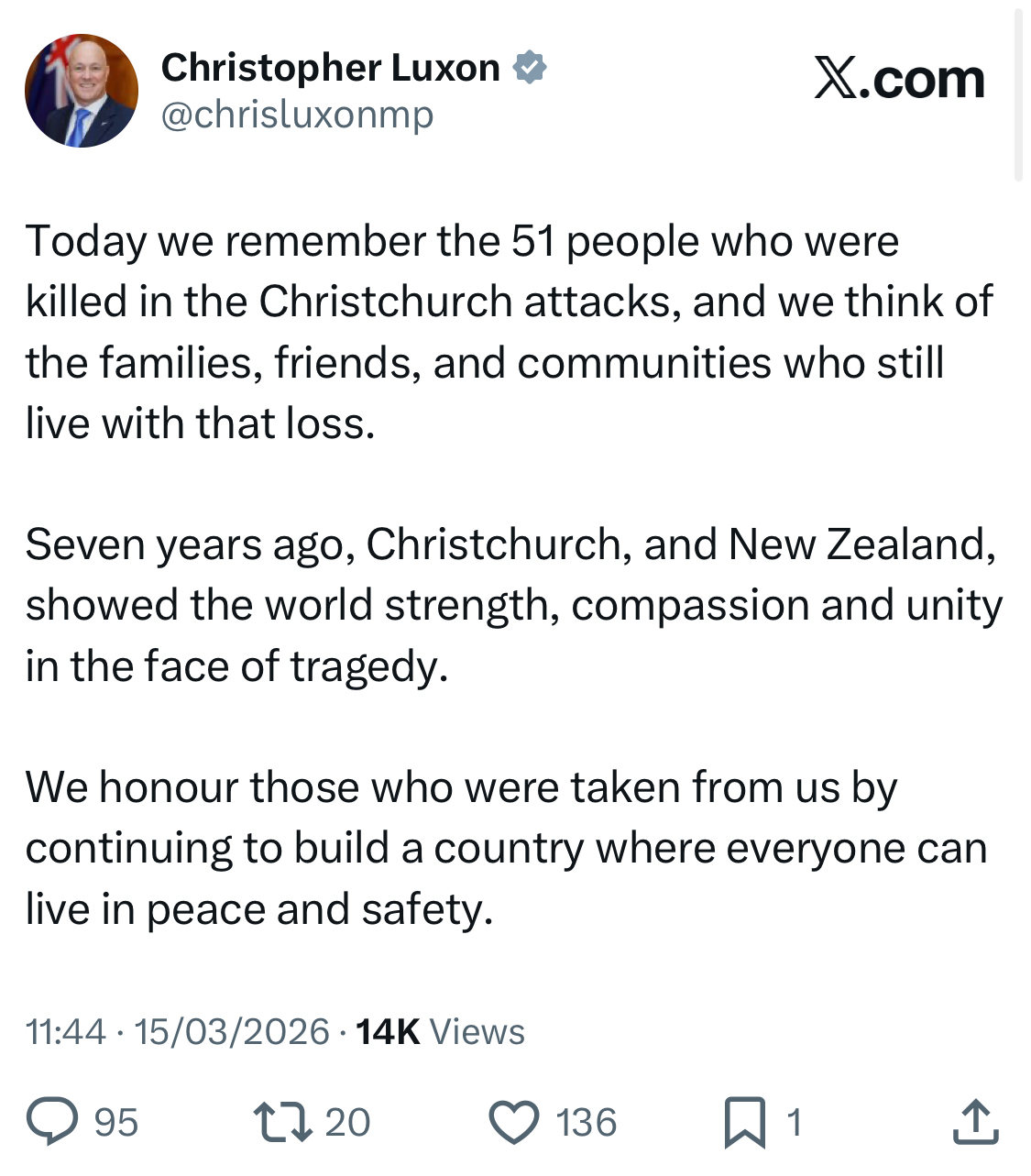Click the 11:44 timestamp

66,1032
